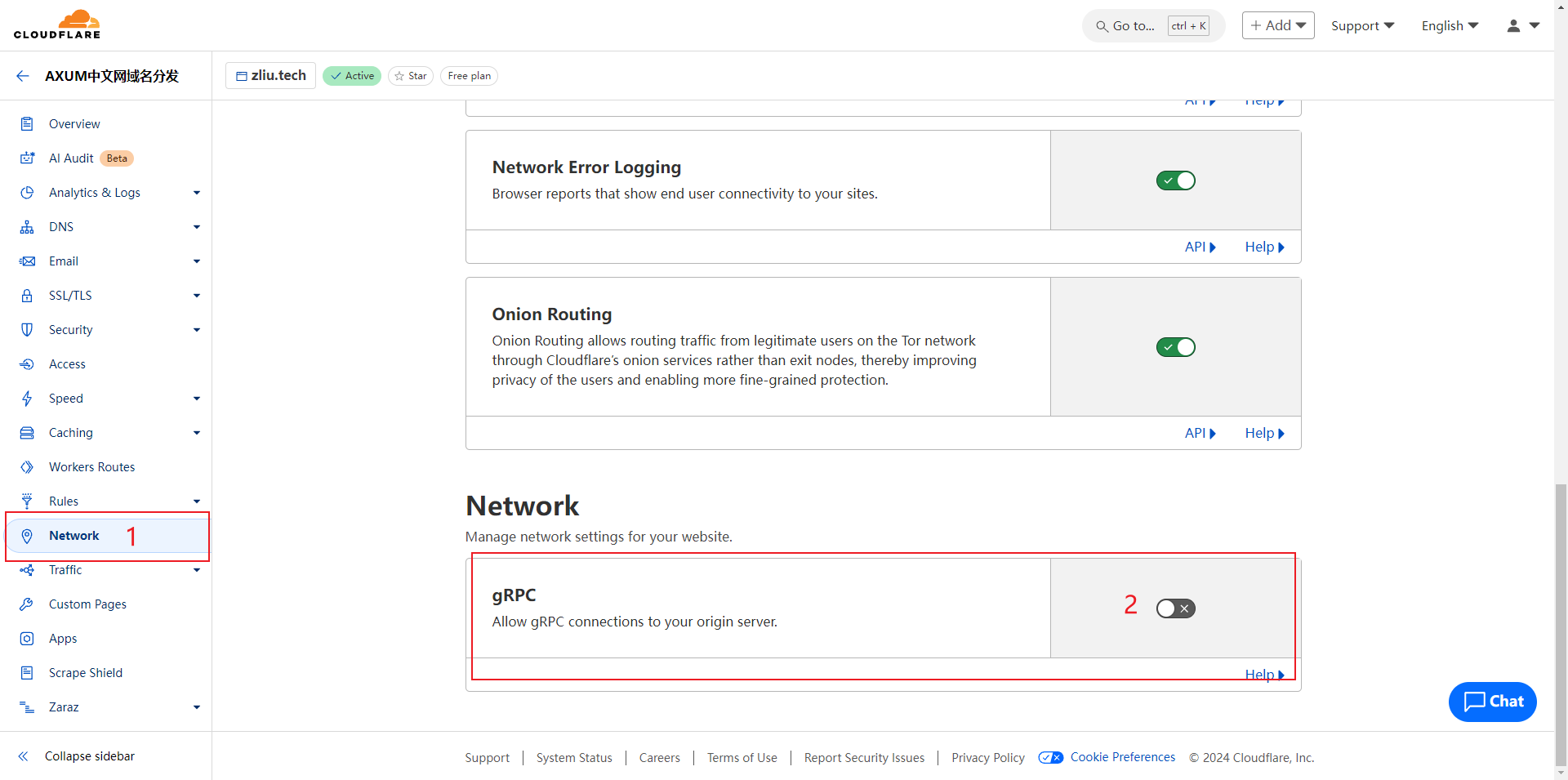This screenshot has width=1568, height=780.
Task: Click the zliu.tech domain button
Action: click(271, 75)
